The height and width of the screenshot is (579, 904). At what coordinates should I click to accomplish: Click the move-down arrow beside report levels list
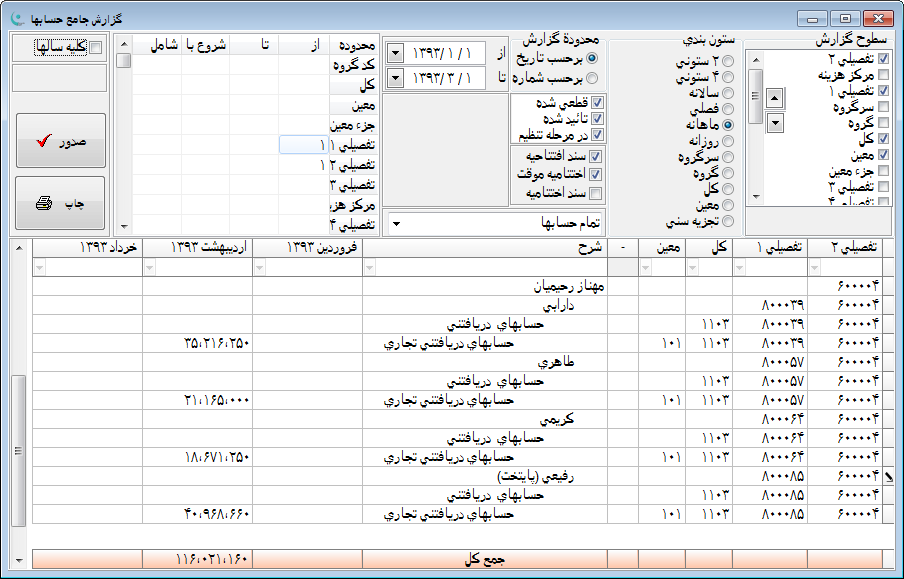click(x=775, y=123)
